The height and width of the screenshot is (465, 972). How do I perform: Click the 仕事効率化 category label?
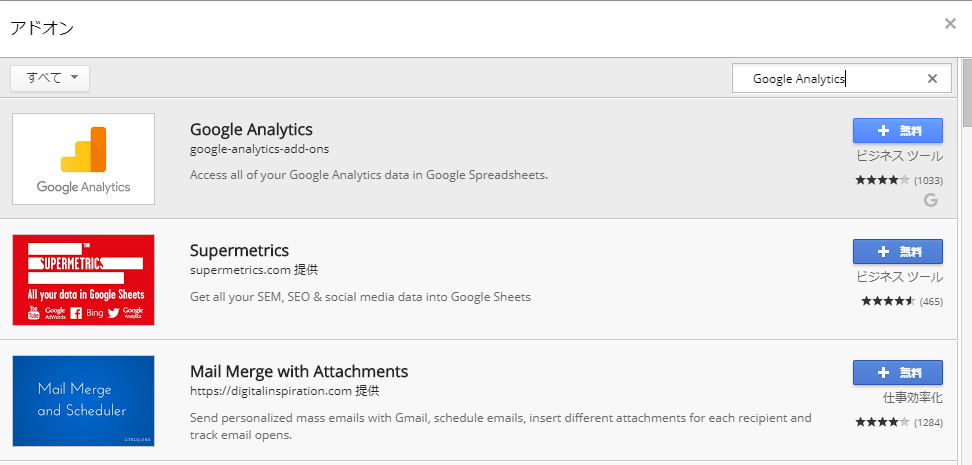[x=912, y=397]
